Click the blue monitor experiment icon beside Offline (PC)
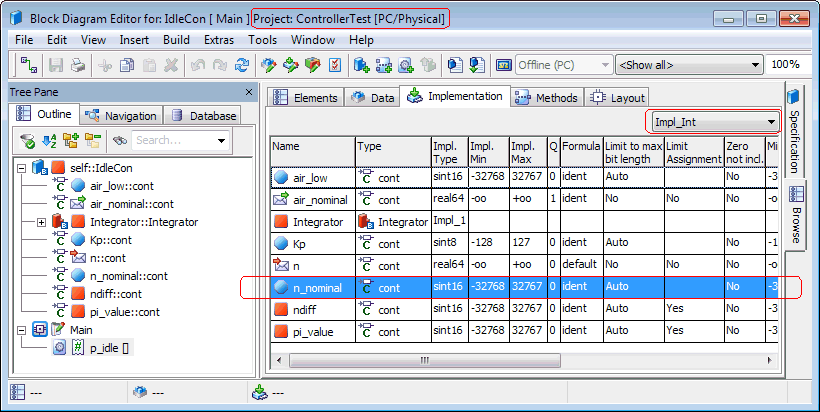The height and width of the screenshot is (412, 820). pos(503,65)
